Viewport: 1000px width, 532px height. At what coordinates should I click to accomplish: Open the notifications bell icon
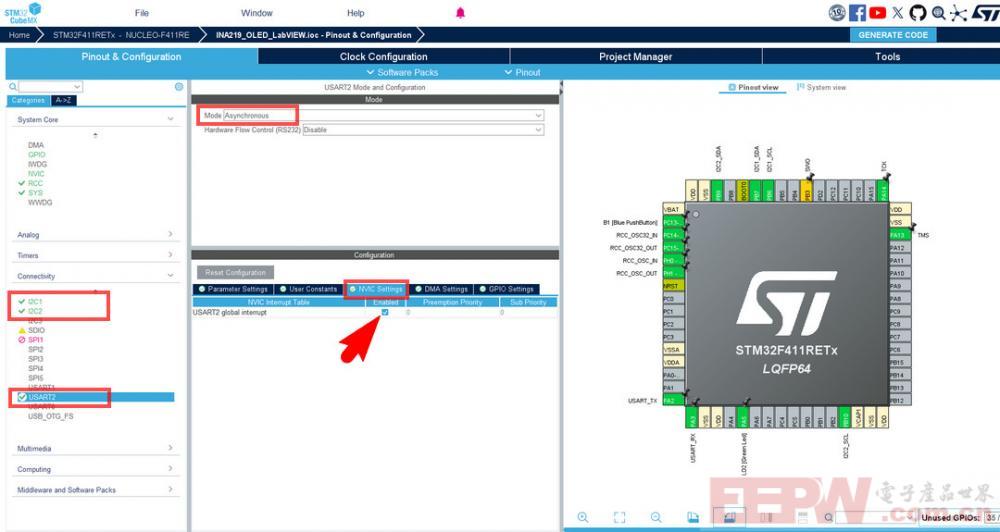[x=460, y=13]
